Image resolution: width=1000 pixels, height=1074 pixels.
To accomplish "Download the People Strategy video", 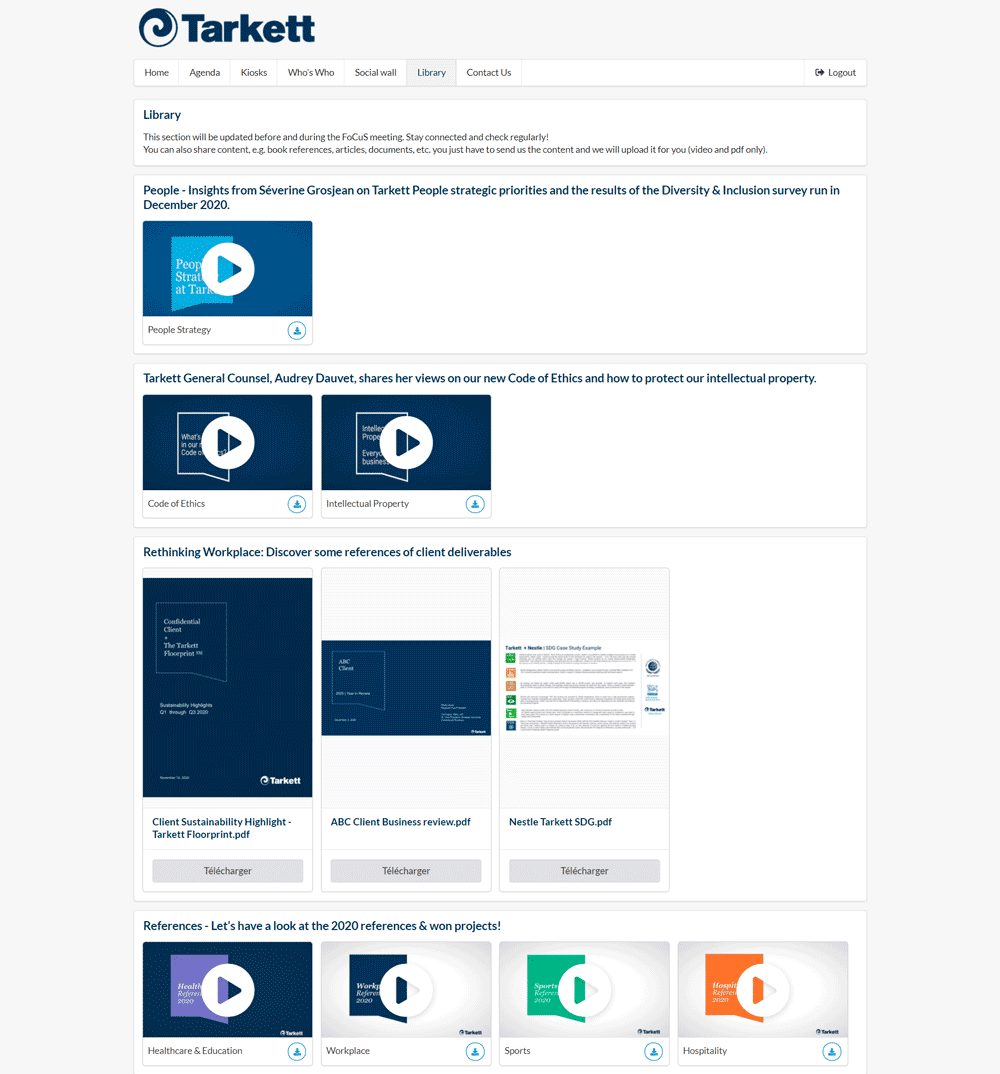I will point(297,331).
